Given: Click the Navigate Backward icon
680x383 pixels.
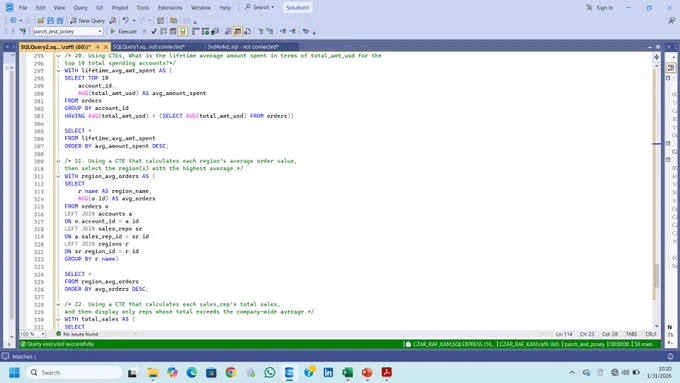Looking at the screenshot, I should pos(13,20).
